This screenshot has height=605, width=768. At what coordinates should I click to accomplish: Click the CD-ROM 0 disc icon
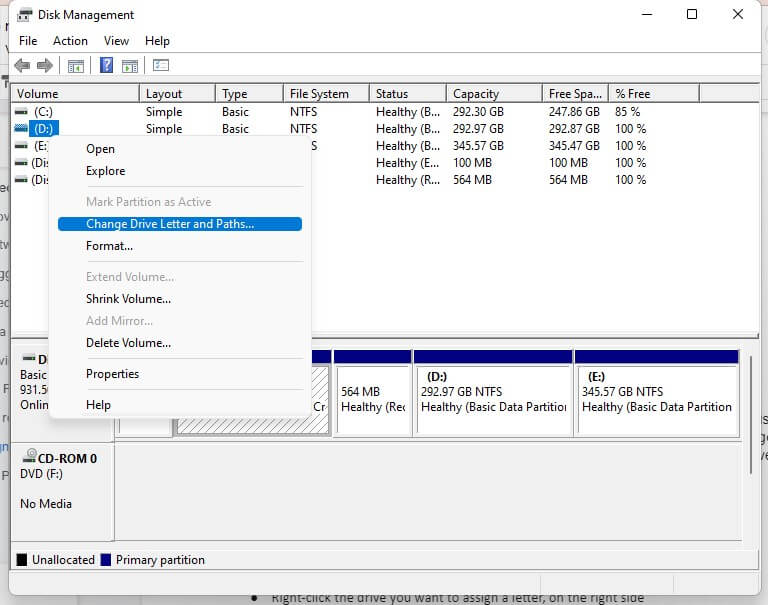(x=29, y=457)
